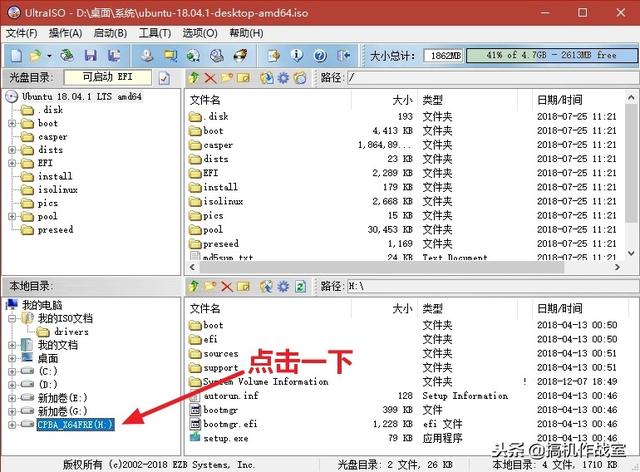640x472 pixels.
Task: Click the 可启动 EFI boot type field
Action: click(108, 77)
